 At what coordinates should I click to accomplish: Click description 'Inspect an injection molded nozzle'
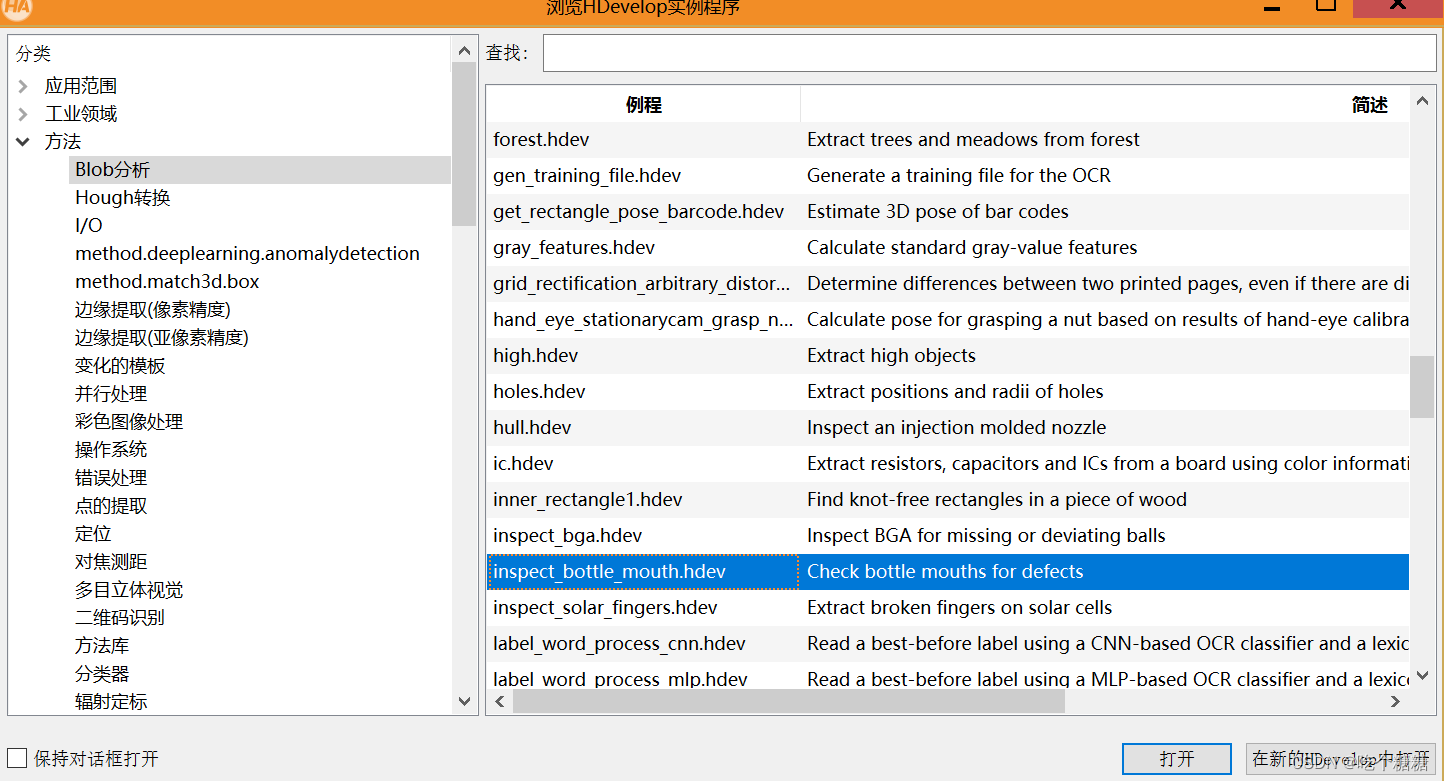tap(957, 428)
